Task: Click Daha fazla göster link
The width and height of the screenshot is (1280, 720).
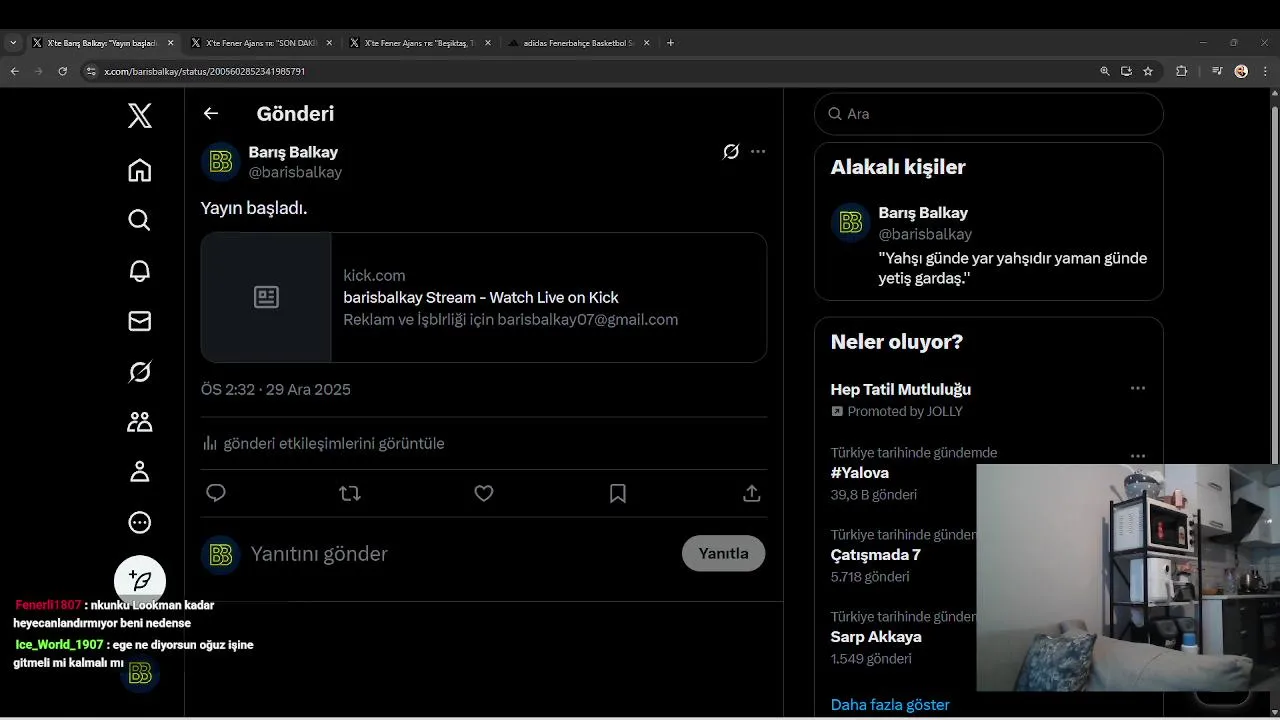Action: point(890,705)
